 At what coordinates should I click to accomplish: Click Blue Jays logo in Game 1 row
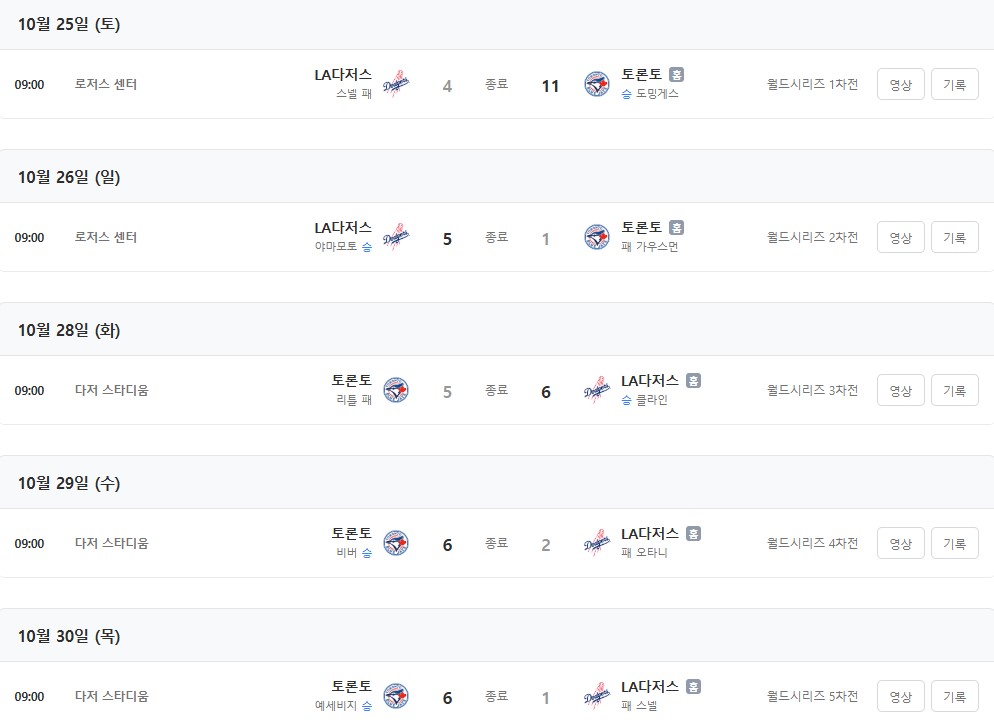tap(597, 84)
